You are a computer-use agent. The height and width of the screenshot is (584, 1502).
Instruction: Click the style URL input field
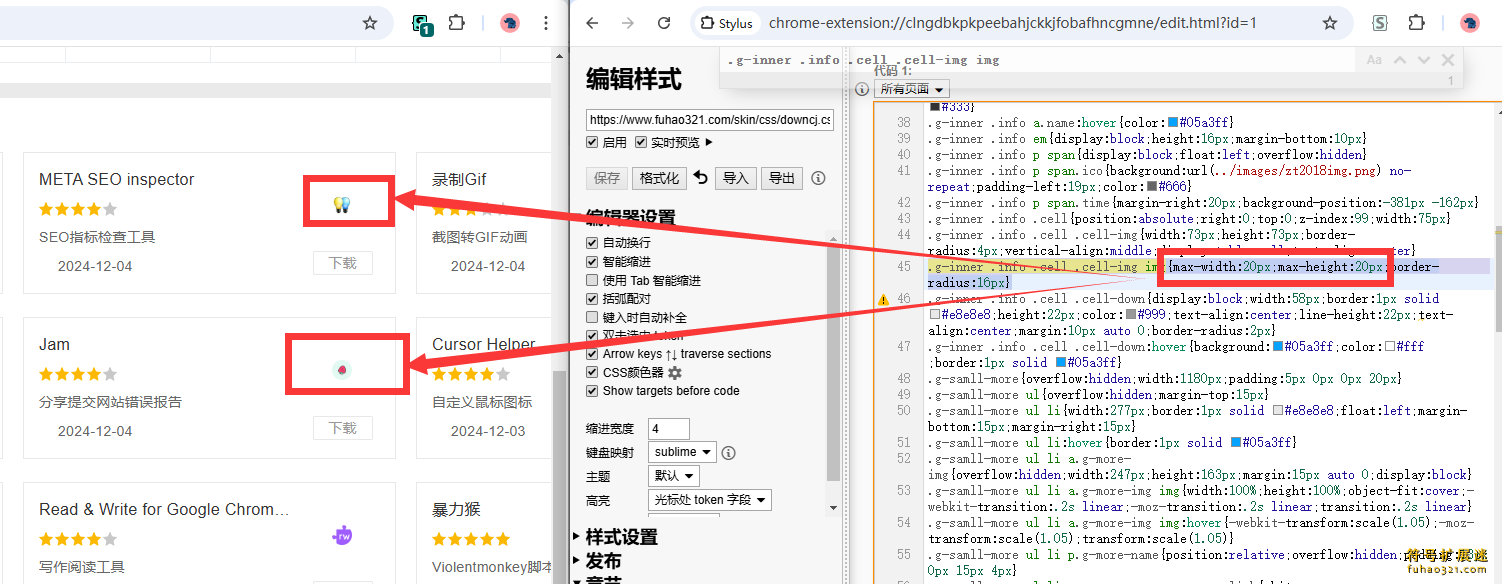click(710, 120)
